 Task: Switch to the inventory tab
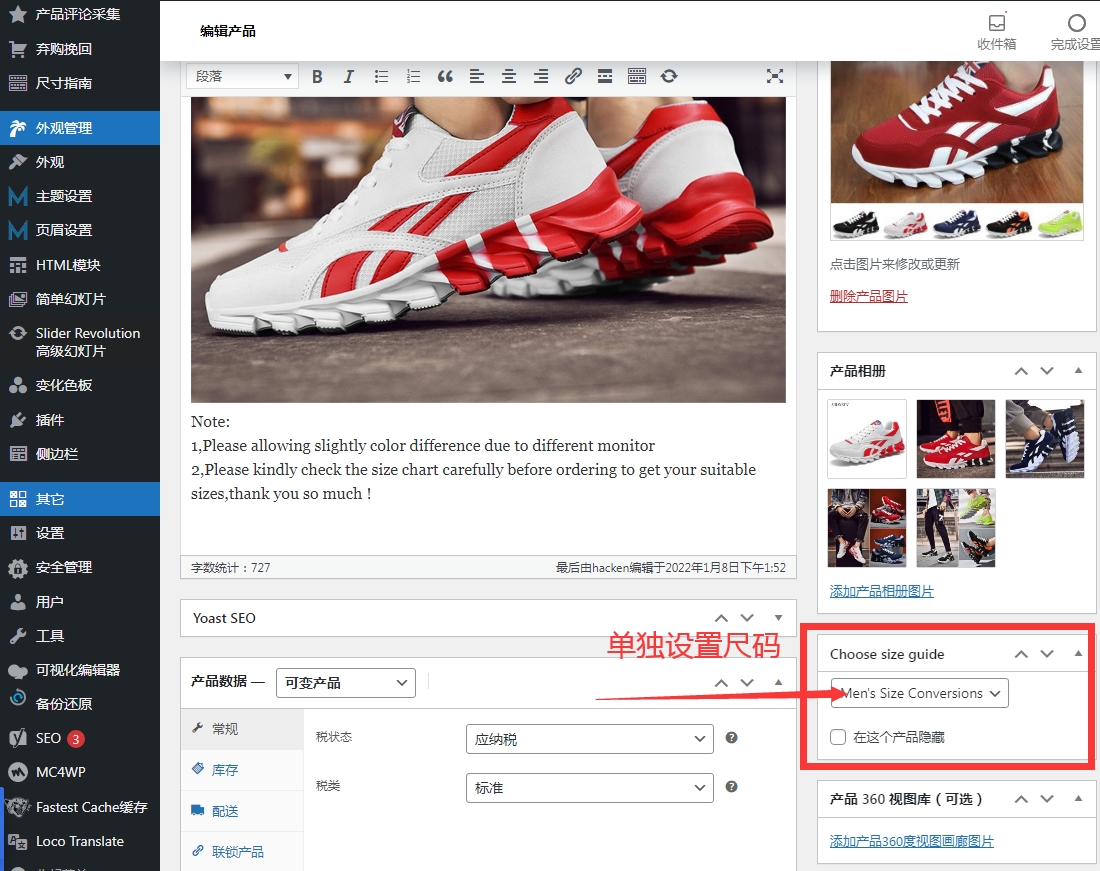click(225, 770)
